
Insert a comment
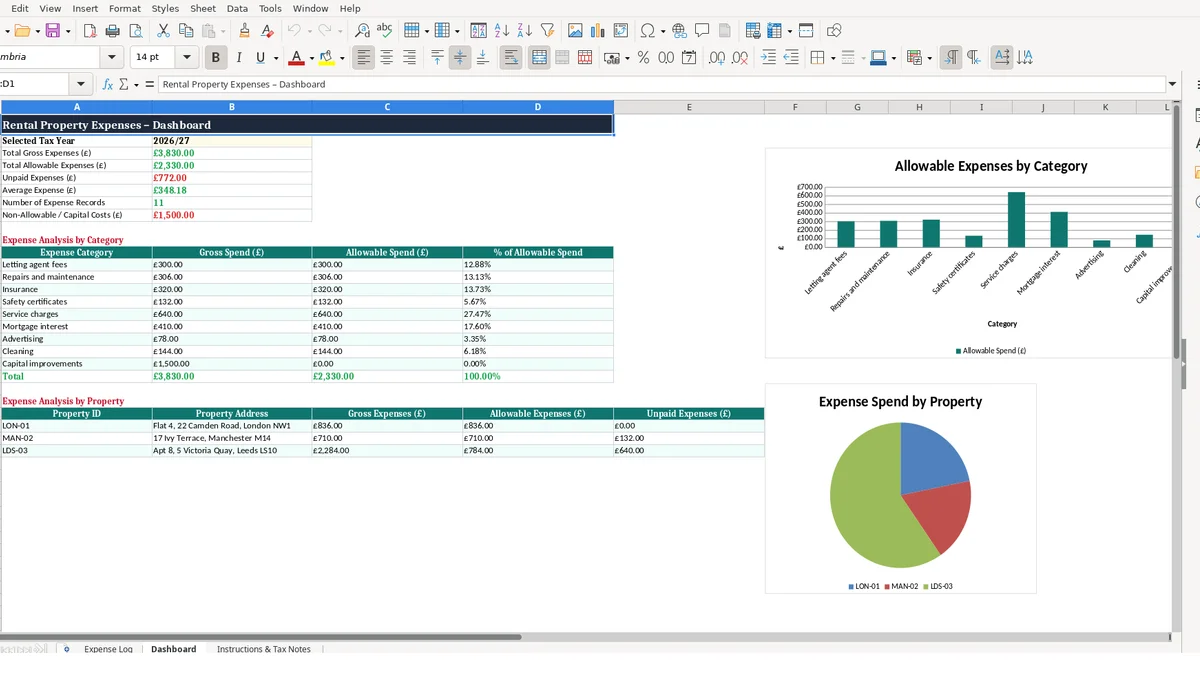pos(703,31)
